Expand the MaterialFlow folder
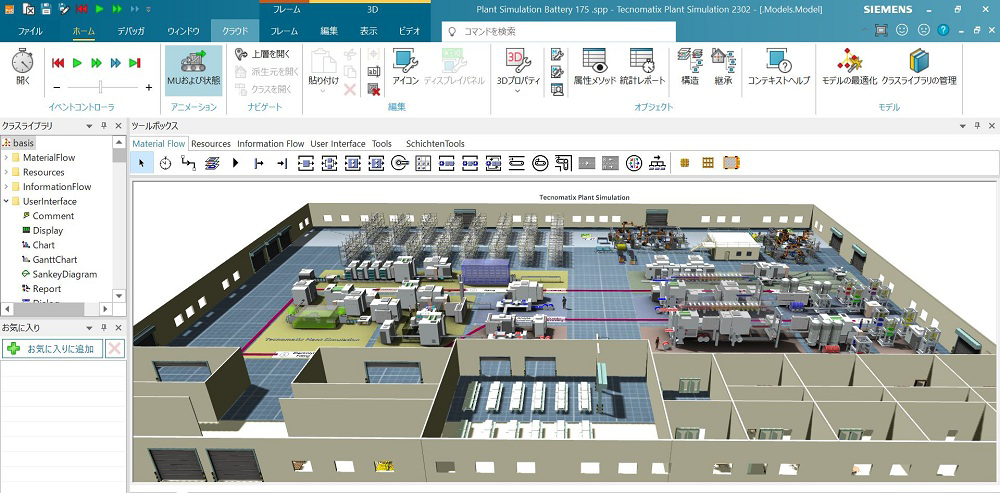Viewport: 1000px width, 493px height. coord(6,158)
